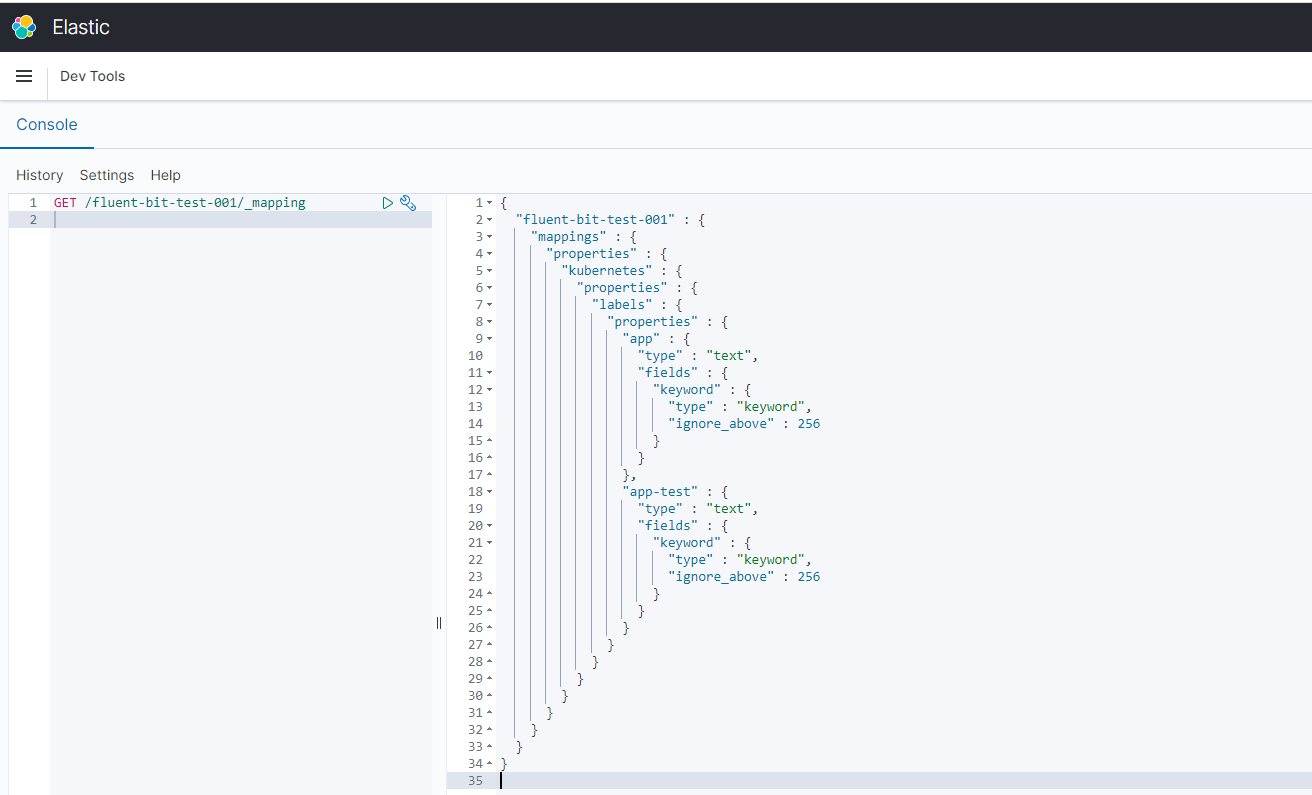Open Settings in the console menu
This screenshot has height=795, width=1312.
click(x=107, y=175)
